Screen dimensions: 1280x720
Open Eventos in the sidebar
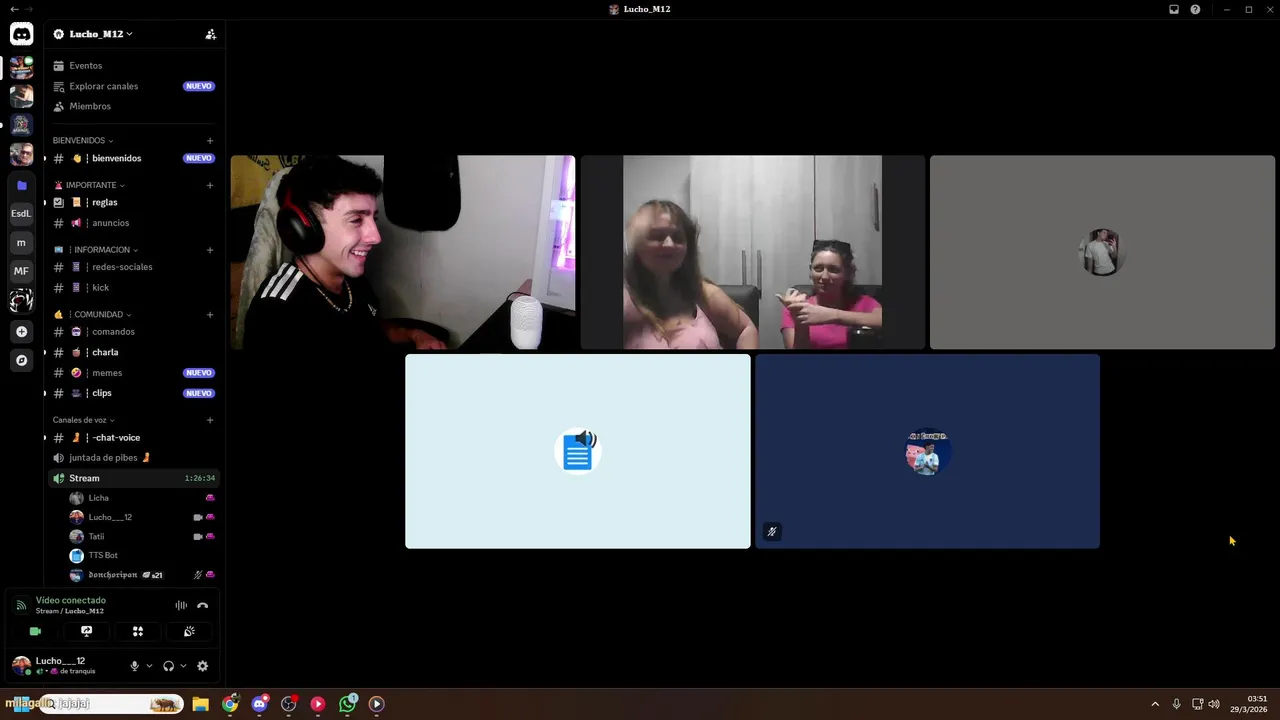point(85,66)
